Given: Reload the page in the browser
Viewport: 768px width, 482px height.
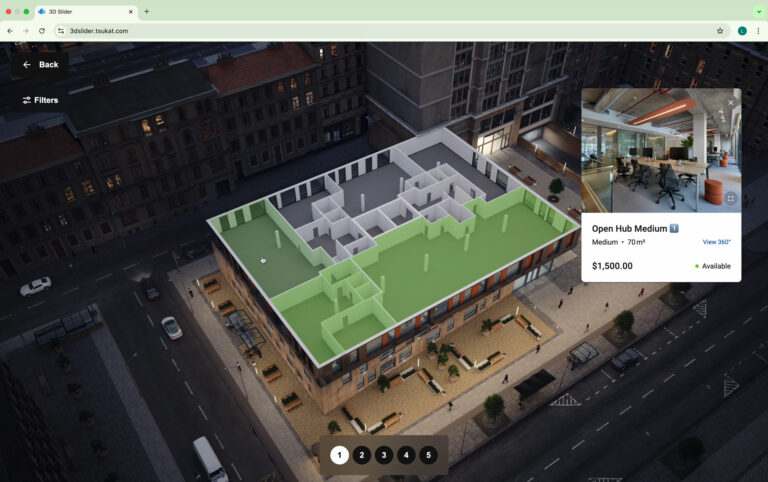Looking at the screenshot, I should coord(42,31).
